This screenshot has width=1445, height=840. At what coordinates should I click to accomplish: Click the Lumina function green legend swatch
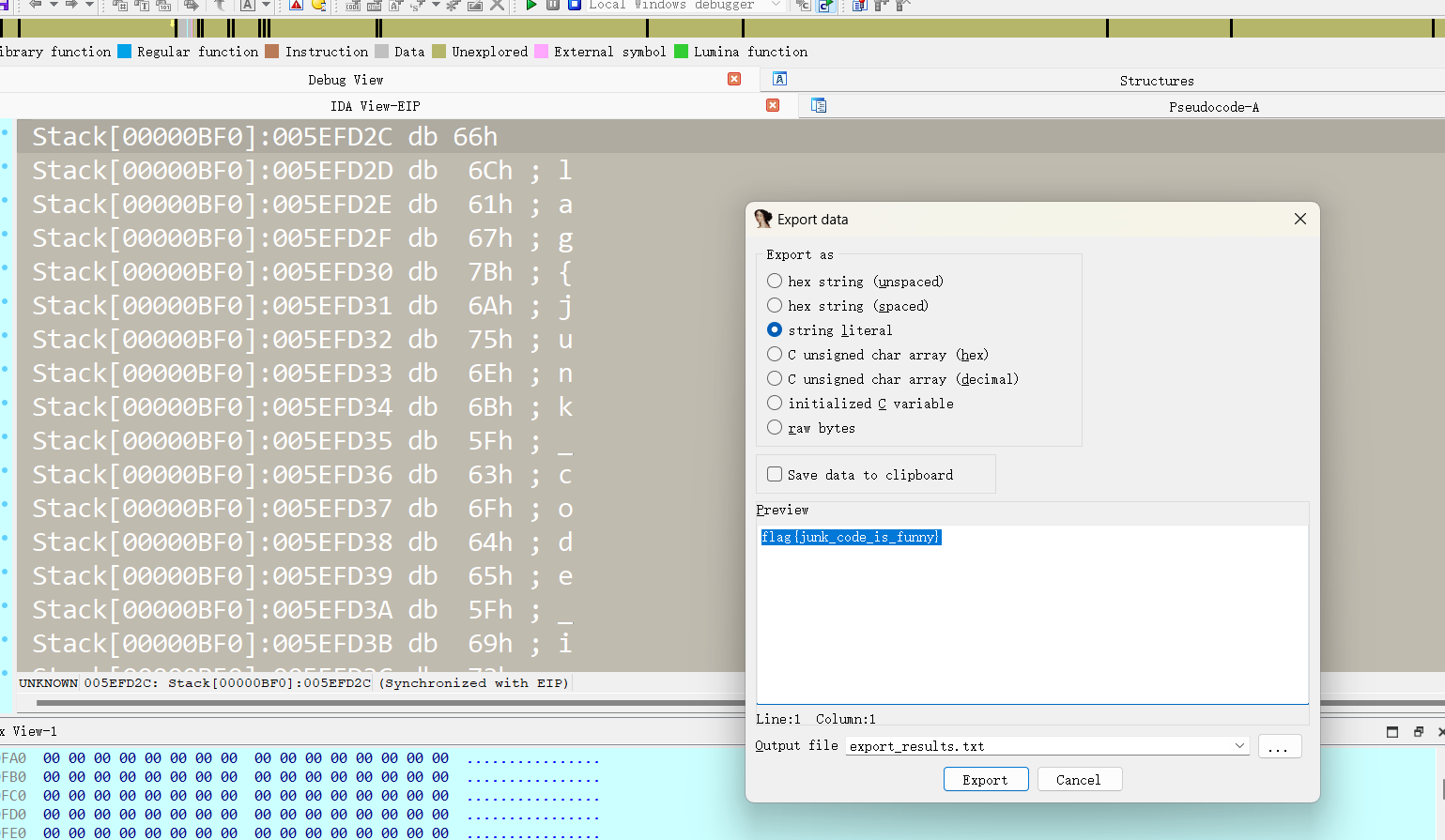tap(681, 52)
